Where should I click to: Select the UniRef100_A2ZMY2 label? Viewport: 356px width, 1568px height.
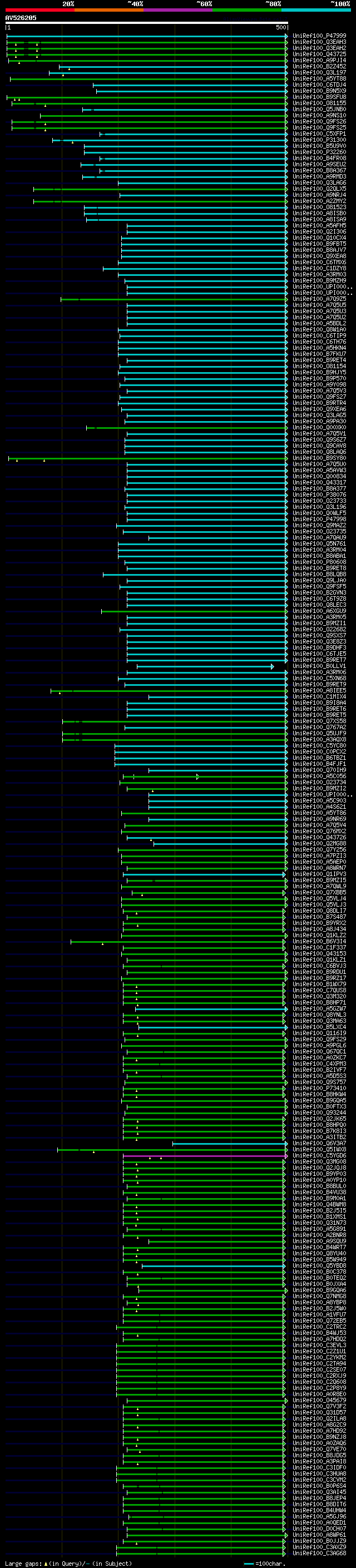pyautogui.click(x=319, y=201)
